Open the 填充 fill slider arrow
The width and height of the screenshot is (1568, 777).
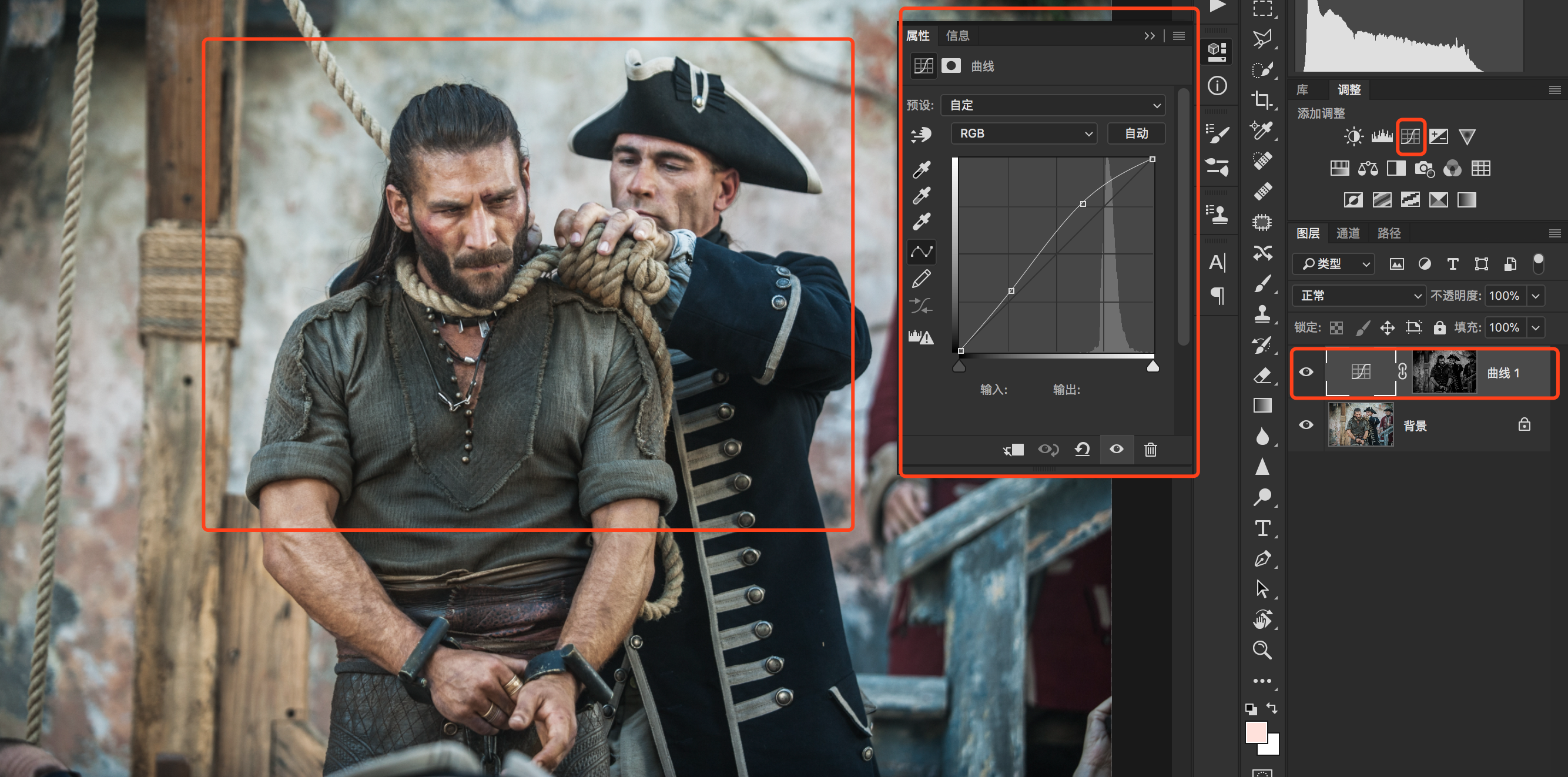click(x=1536, y=327)
